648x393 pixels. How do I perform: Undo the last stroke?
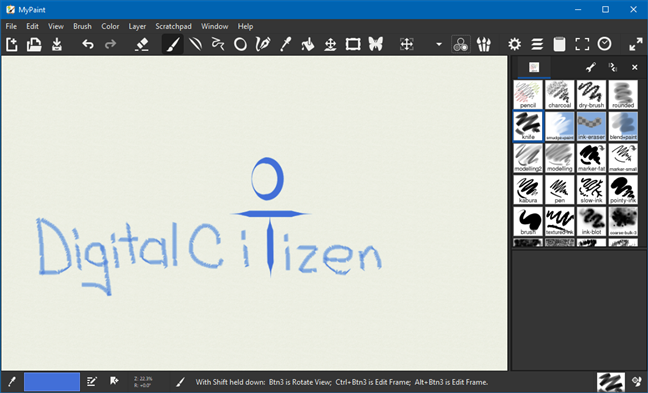click(88, 44)
